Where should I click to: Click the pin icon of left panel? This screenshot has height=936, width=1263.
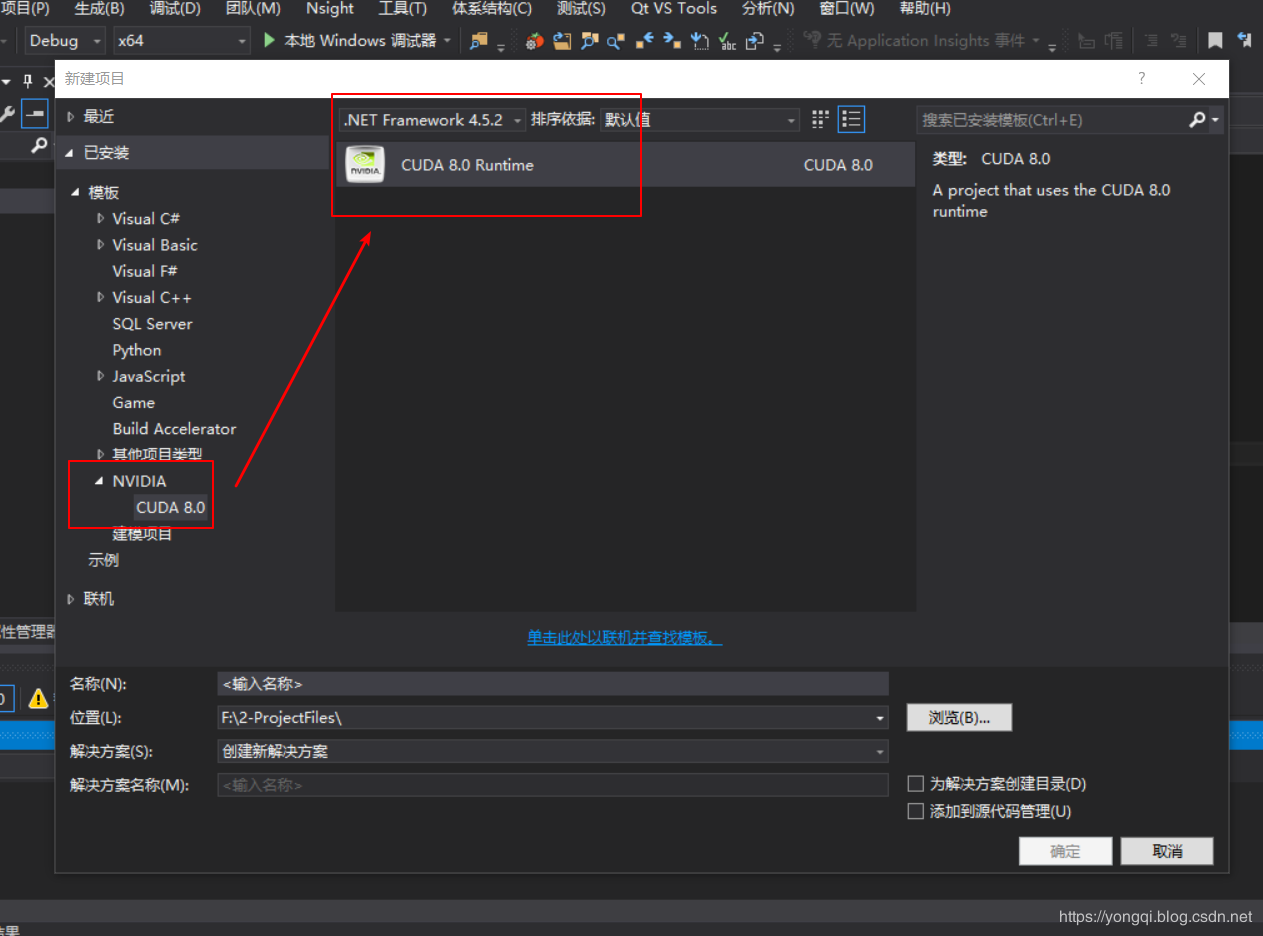click(28, 82)
